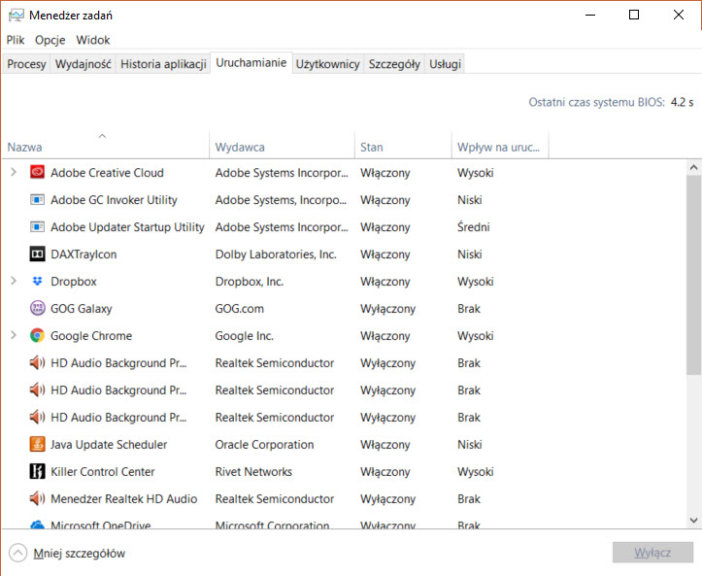Select the Killer Control Center name
702x576 pixels.
[x=103, y=471]
